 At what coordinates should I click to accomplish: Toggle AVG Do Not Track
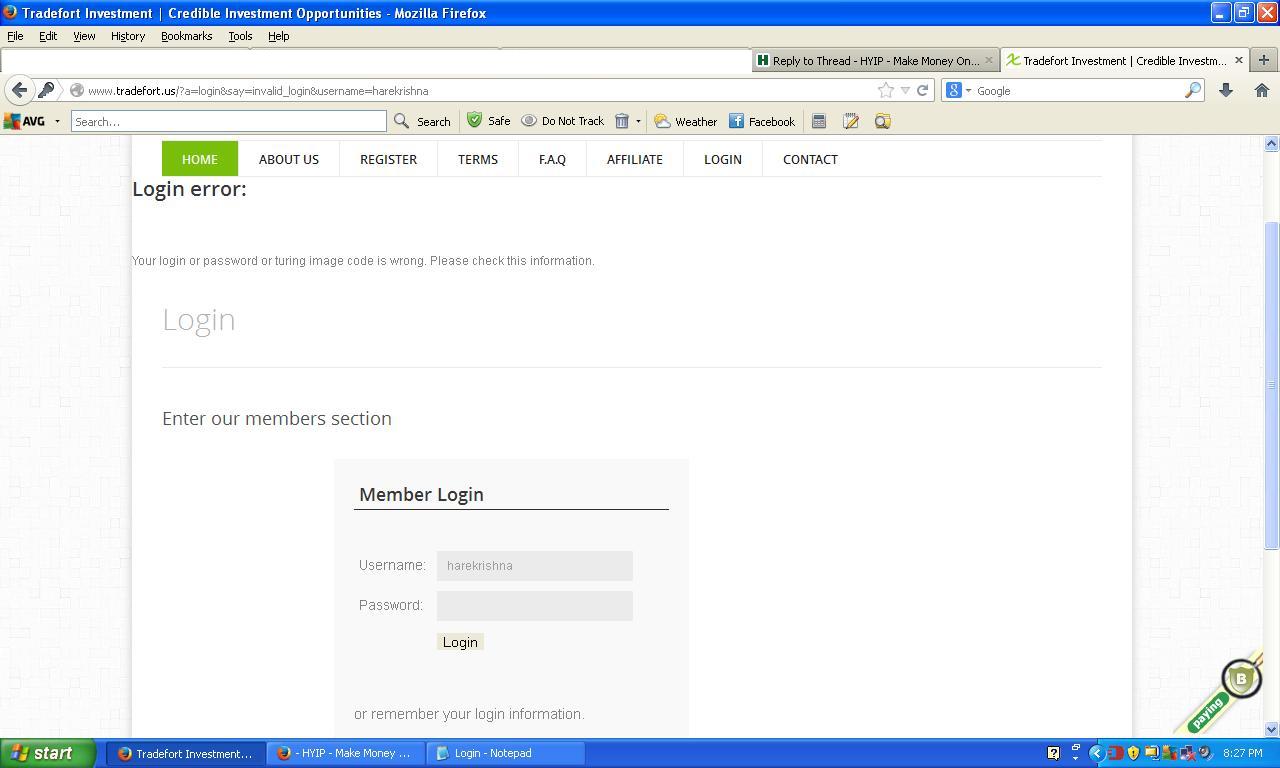(x=562, y=121)
